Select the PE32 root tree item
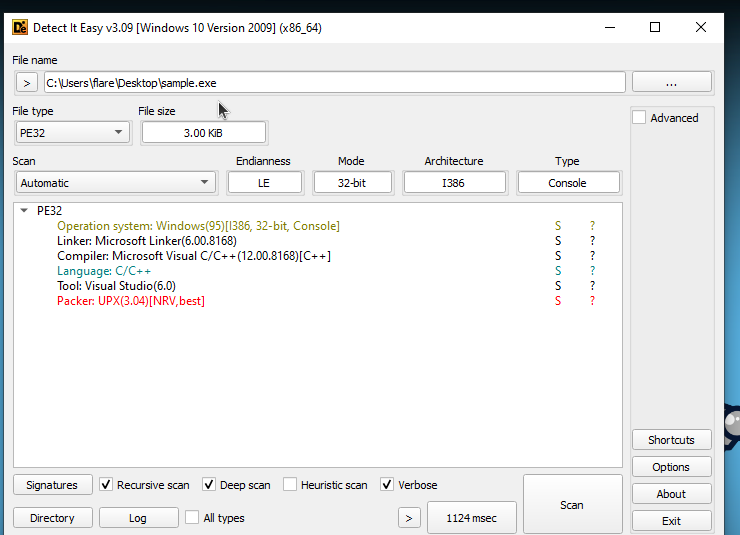Image resolution: width=740 pixels, height=535 pixels. tap(50, 210)
